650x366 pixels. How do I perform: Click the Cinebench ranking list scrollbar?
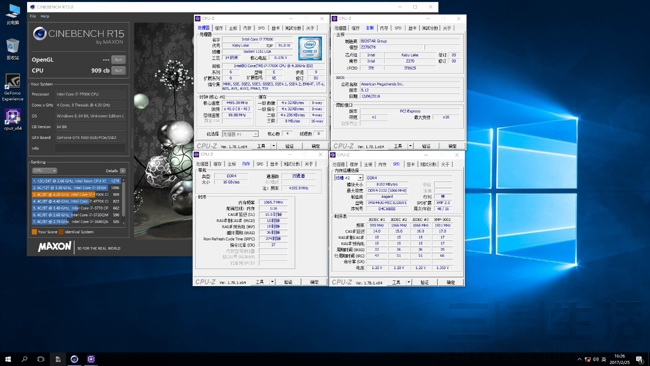(x=124, y=202)
